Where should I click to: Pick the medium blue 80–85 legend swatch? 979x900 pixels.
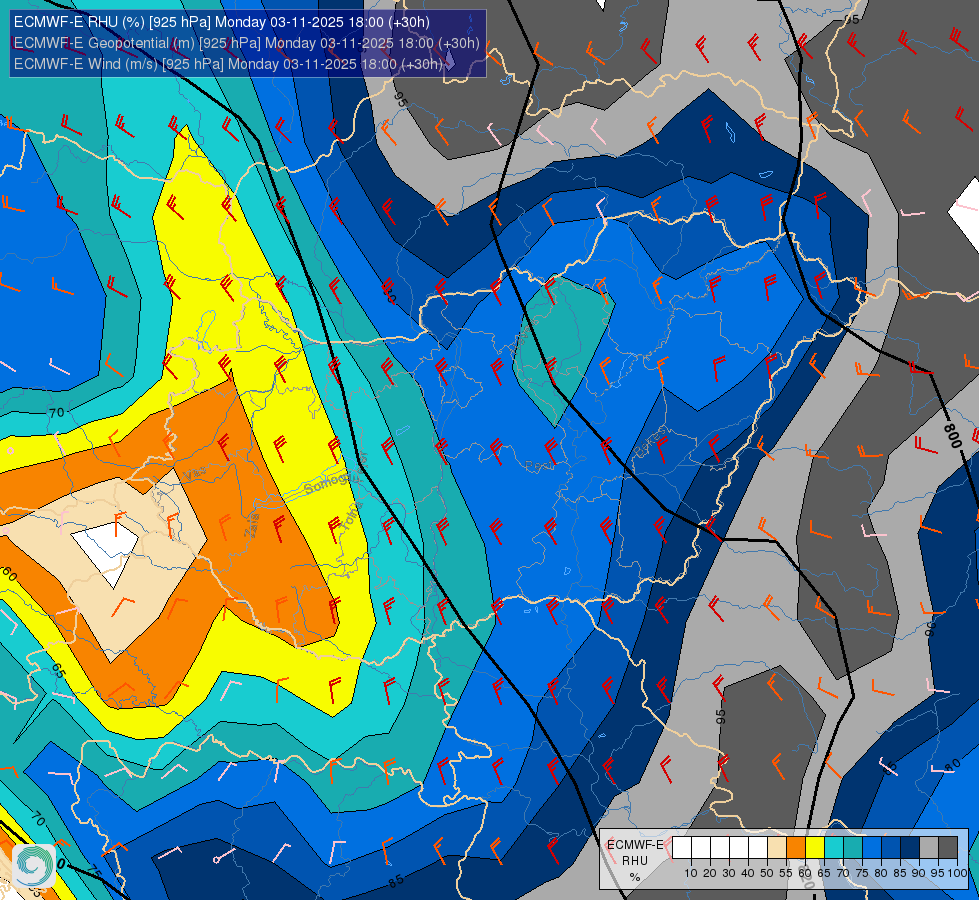(x=891, y=847)
